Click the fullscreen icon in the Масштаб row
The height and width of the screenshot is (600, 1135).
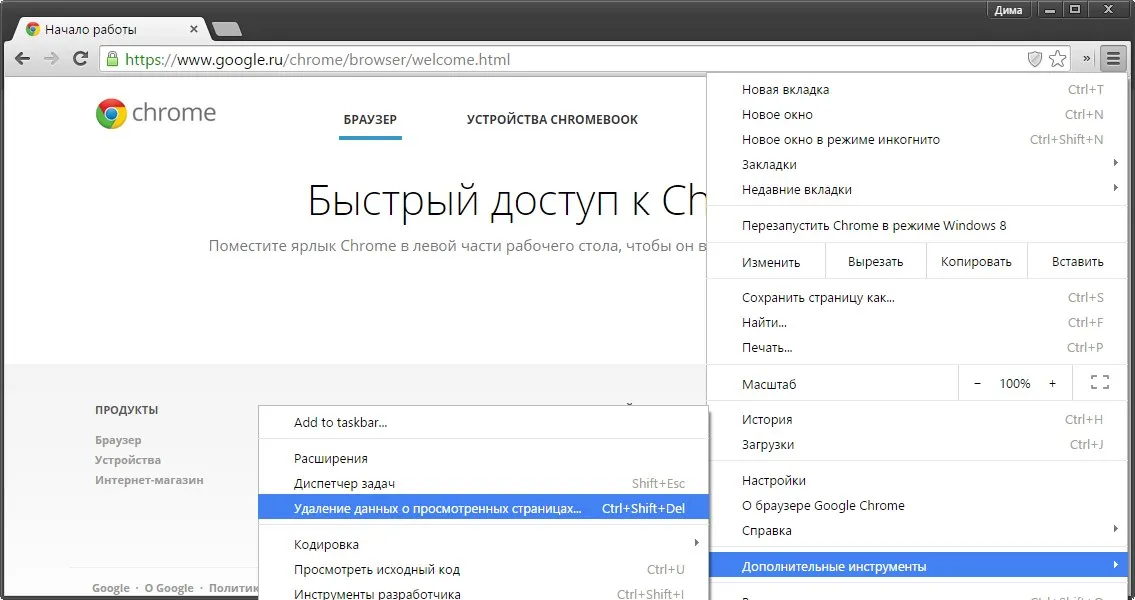(x=1100, y=383)
